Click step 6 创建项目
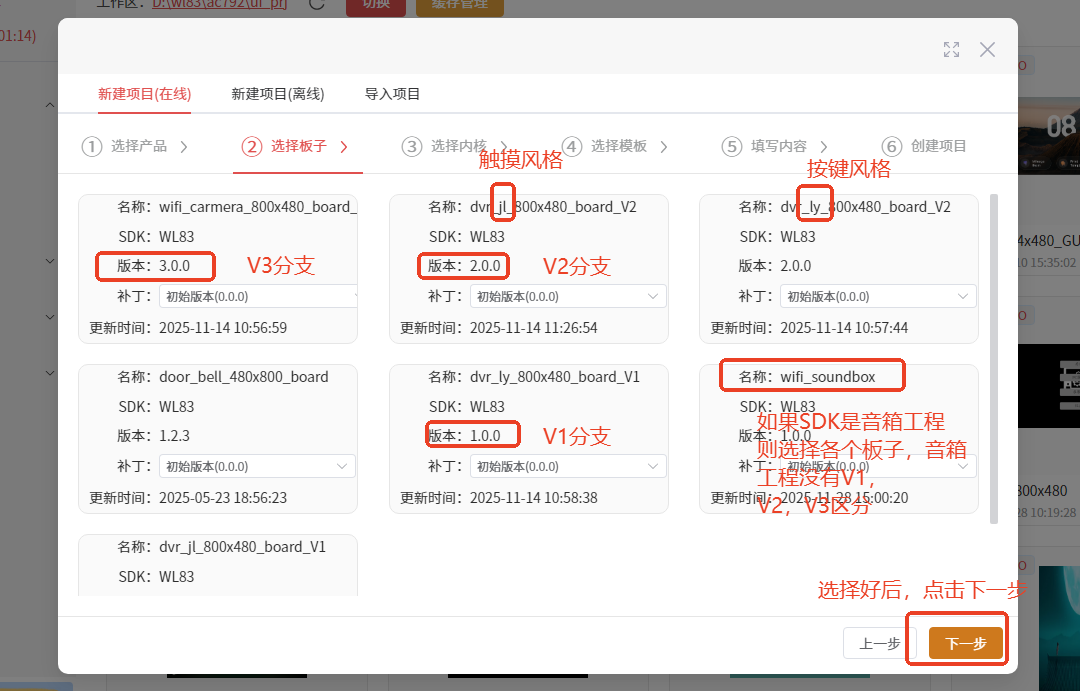Viewport: 1080px width, 691px height. 924,146
